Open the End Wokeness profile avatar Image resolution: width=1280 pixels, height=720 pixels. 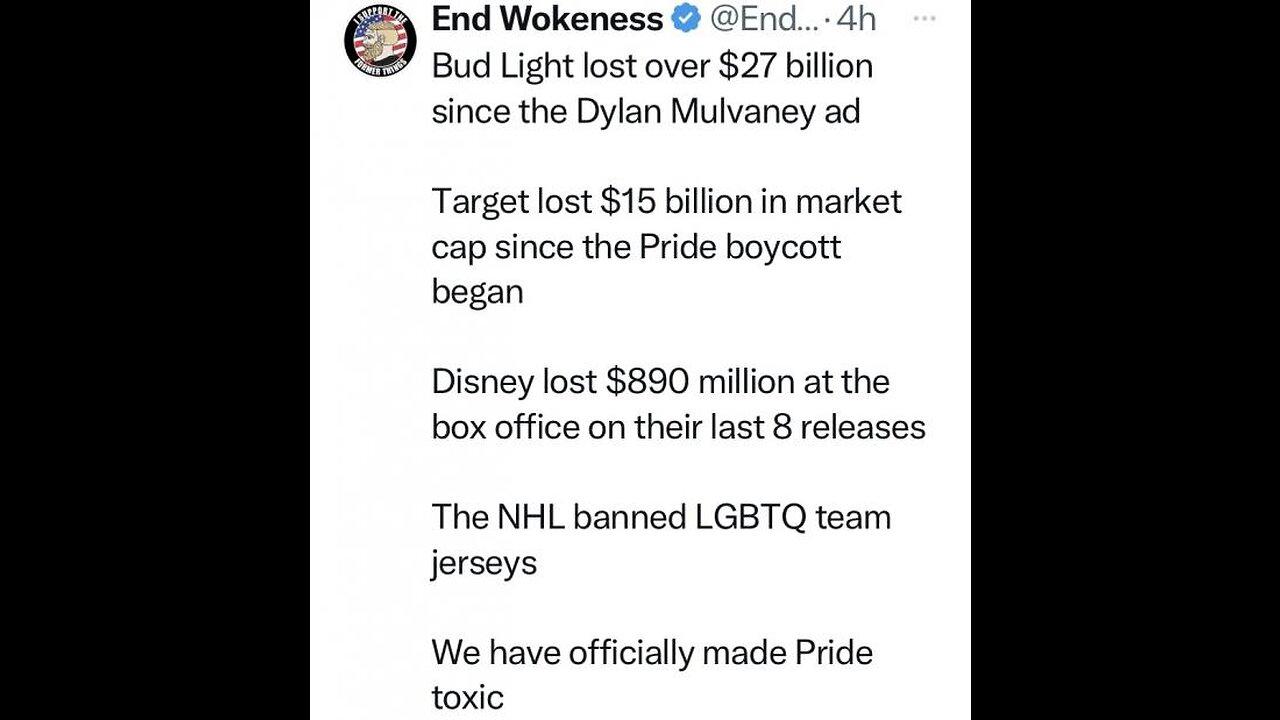(x=379, y=41)
